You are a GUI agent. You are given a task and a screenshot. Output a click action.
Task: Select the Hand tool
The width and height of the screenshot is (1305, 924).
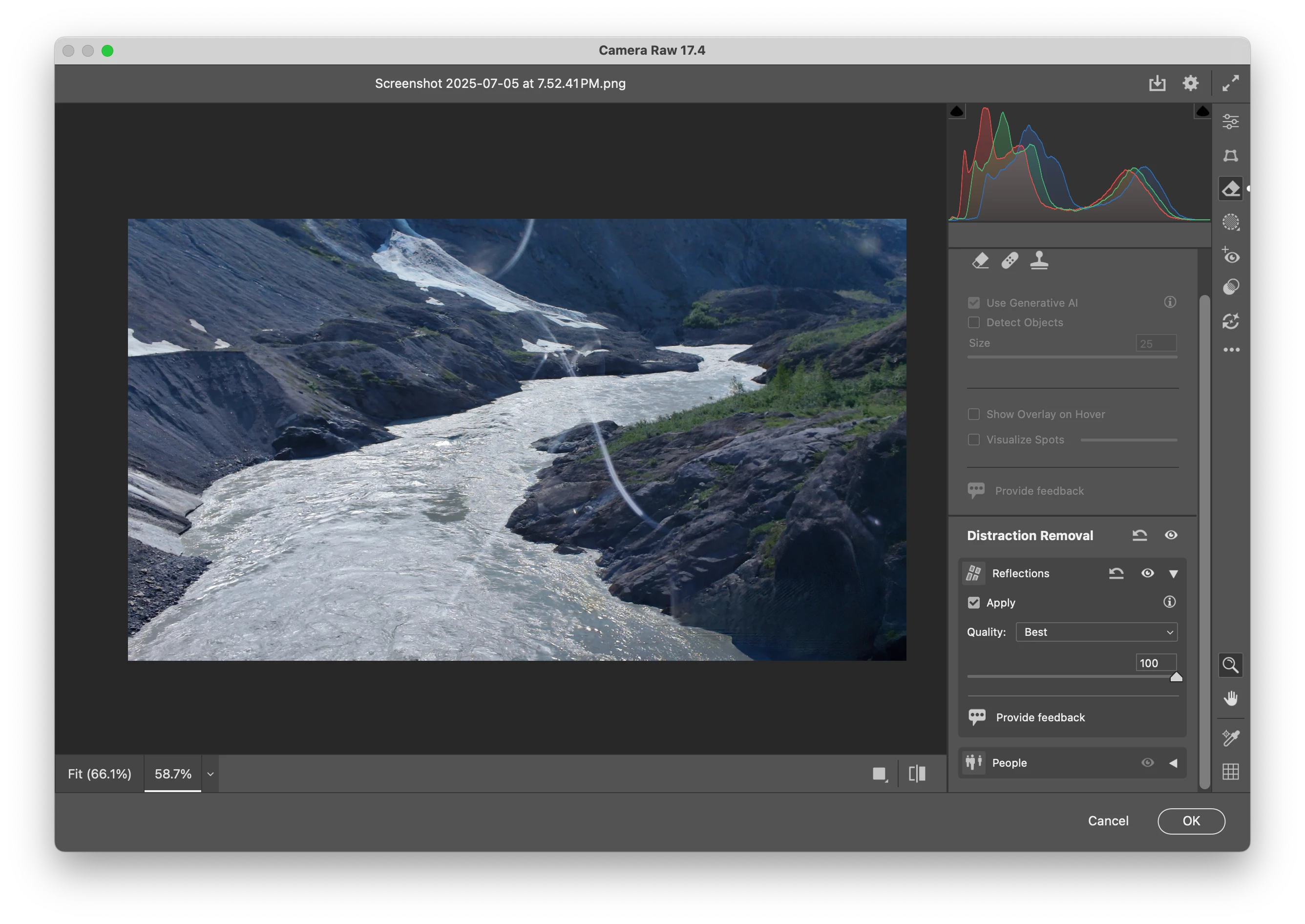point(1230,698)
